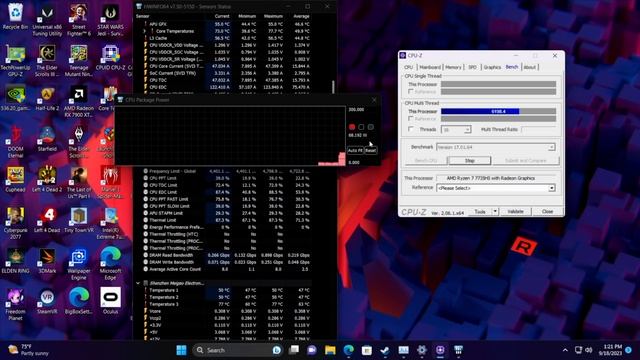The width and height of the screenshot is (640, 360).
Task: Launch SteamVR from the desktop
Action: tap(47, 301)
